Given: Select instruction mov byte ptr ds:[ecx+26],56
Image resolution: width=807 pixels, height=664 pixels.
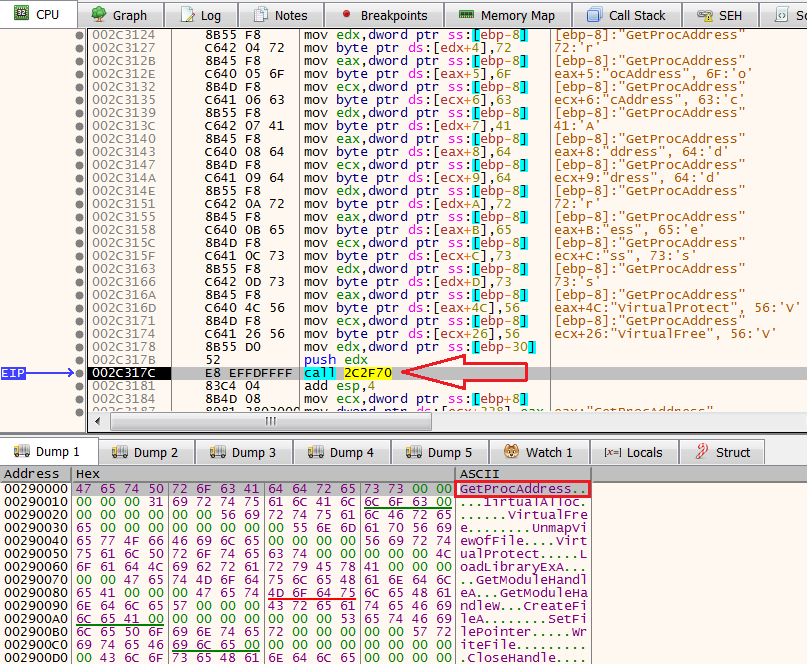Looking at the screenshot, I should pos(412,334).
